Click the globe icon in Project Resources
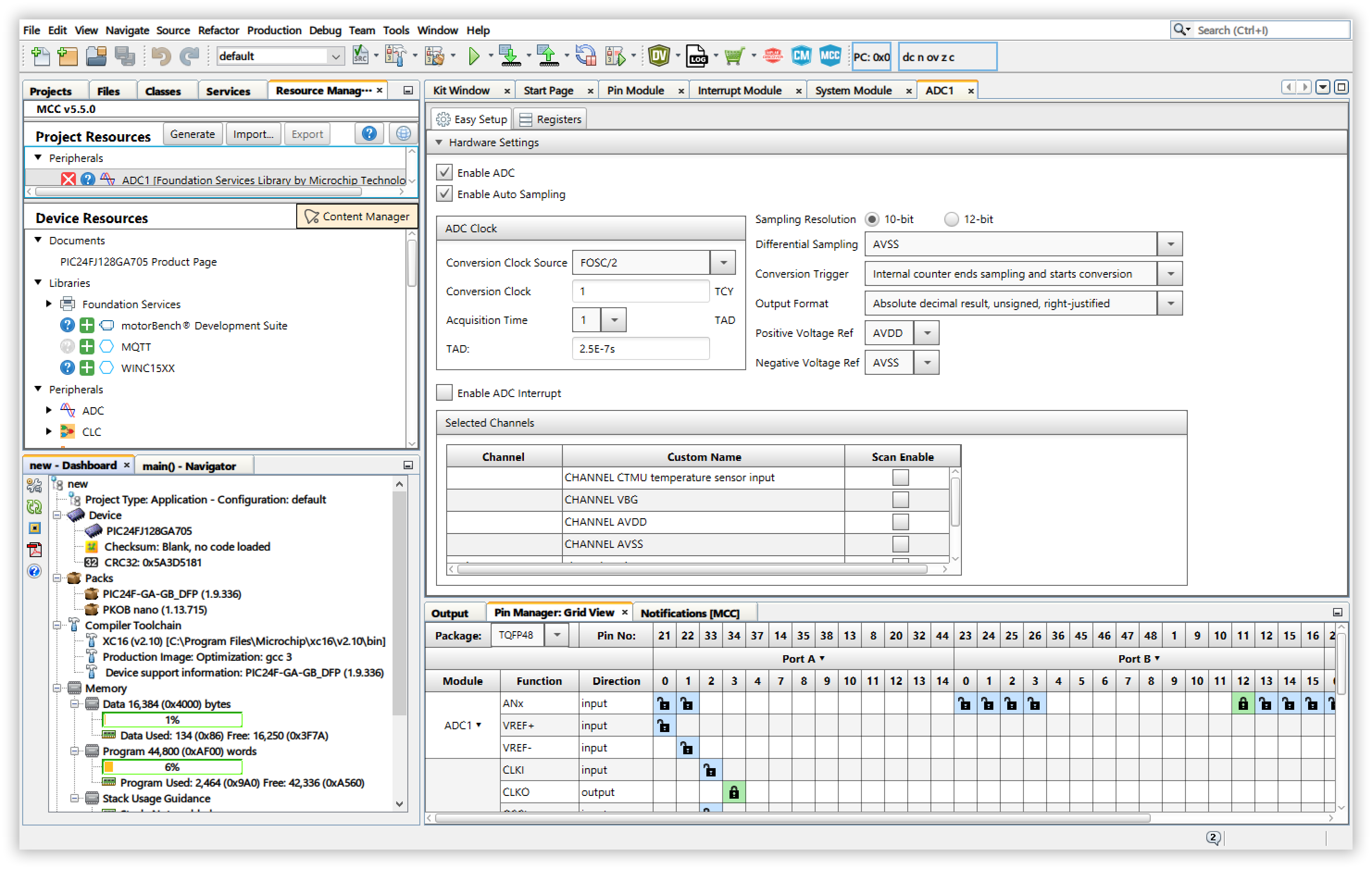 tap(403, 134)
